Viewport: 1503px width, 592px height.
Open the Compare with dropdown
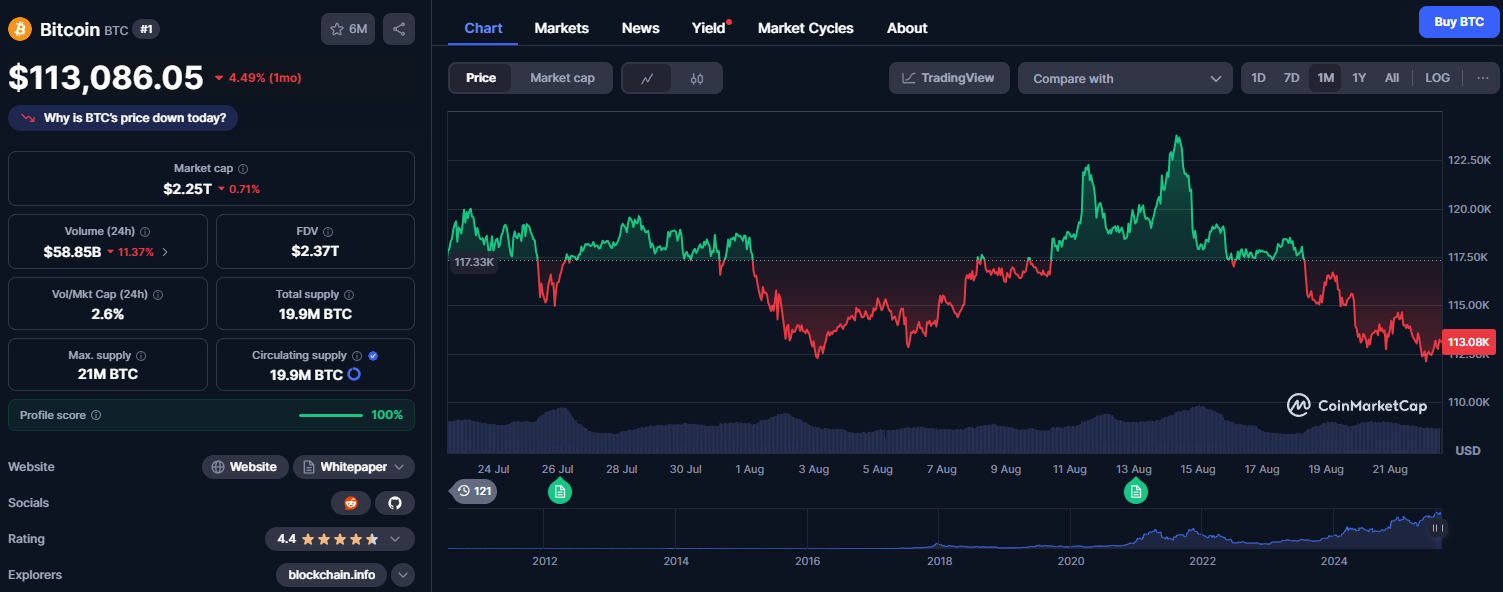point(1125,78)
